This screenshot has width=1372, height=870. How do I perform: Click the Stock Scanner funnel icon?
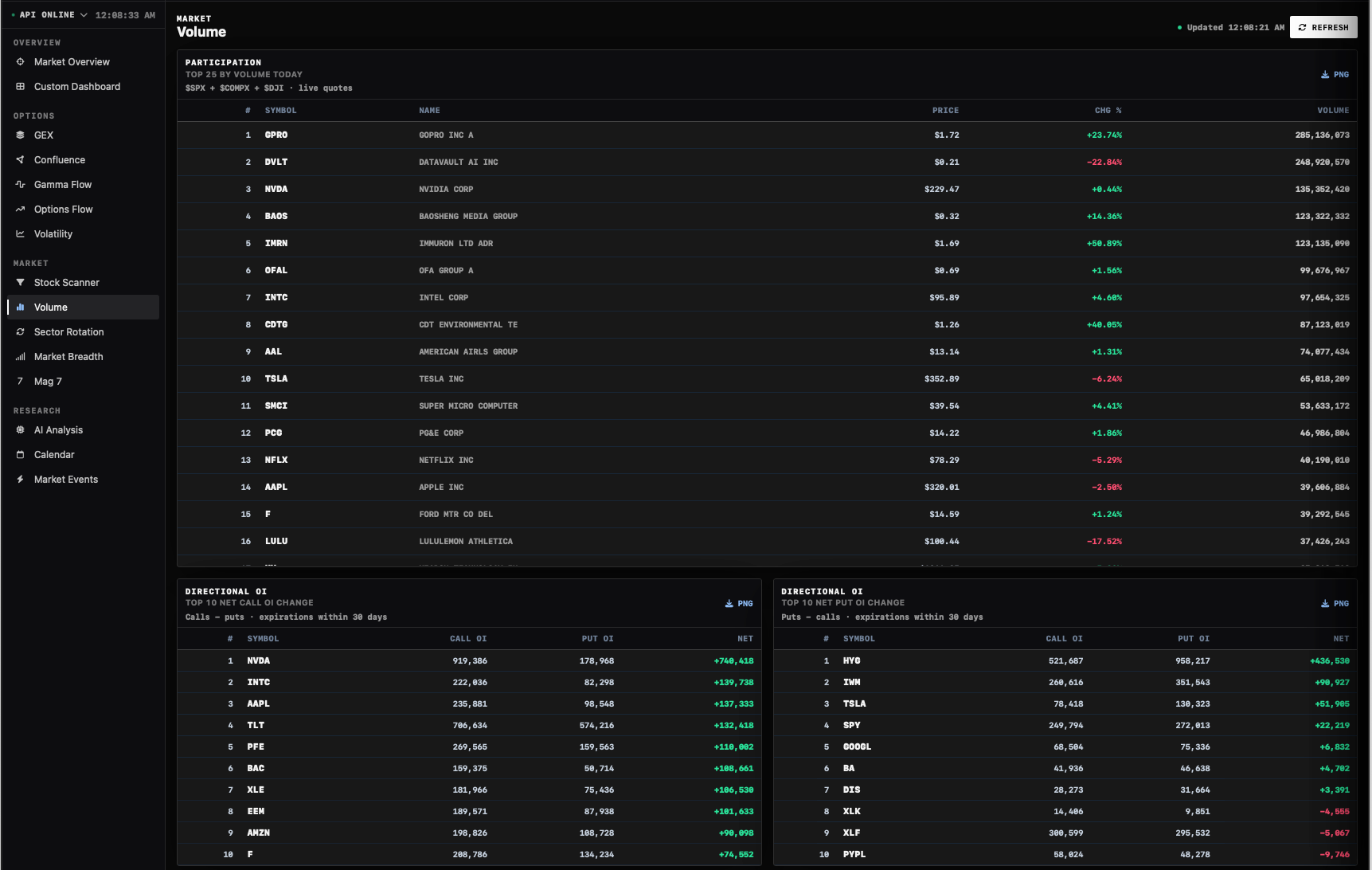coord(21,282)
